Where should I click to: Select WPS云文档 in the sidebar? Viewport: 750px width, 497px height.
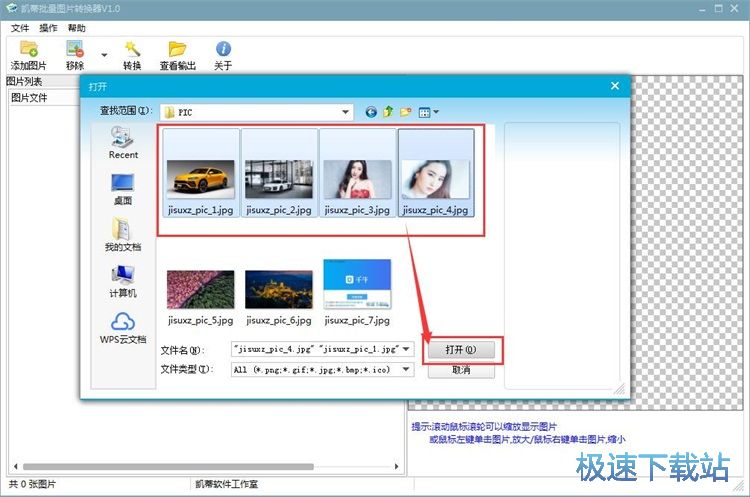123,326
